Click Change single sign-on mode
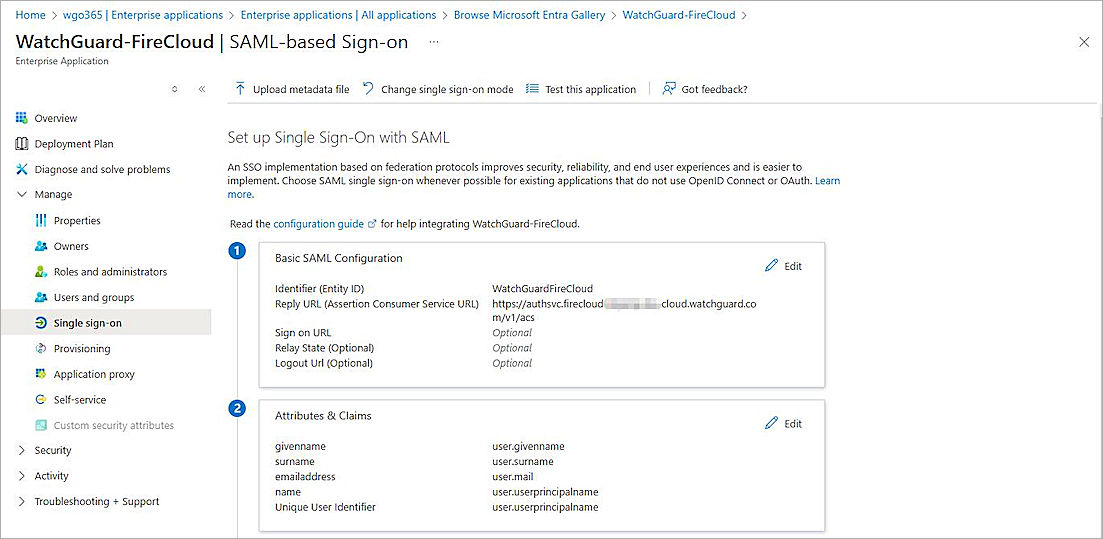The width and height of the screenshot is (1103, 539). click(438, 89)
